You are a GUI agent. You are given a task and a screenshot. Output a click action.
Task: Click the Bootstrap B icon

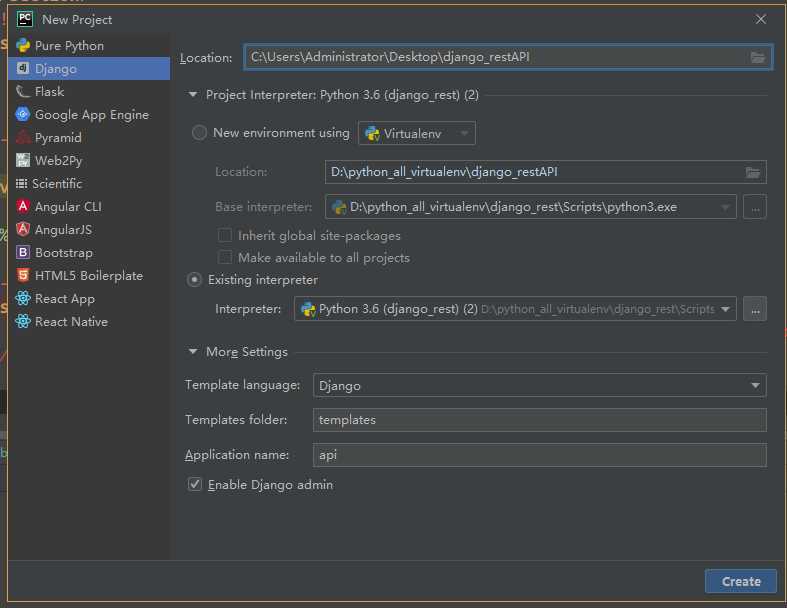[23, 252]
